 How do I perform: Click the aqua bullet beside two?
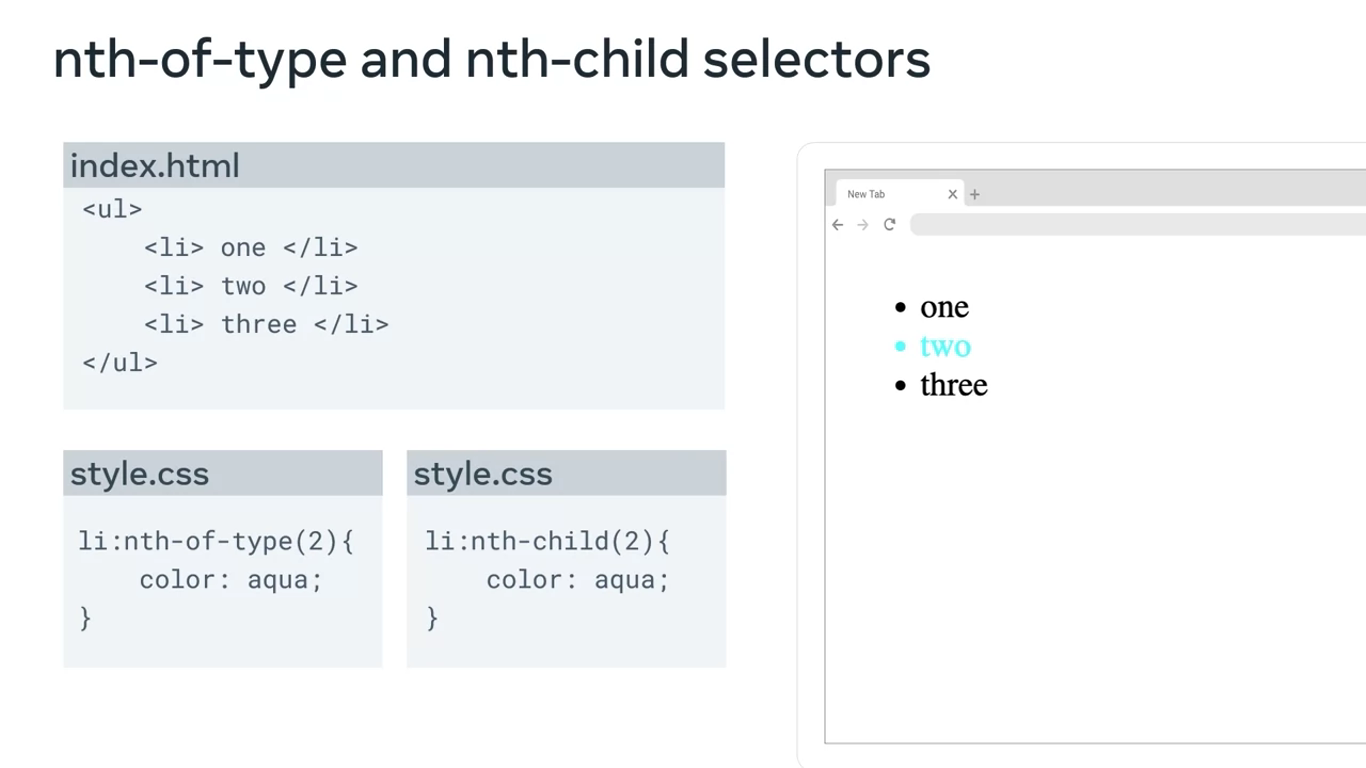click(x=900, y=346)
